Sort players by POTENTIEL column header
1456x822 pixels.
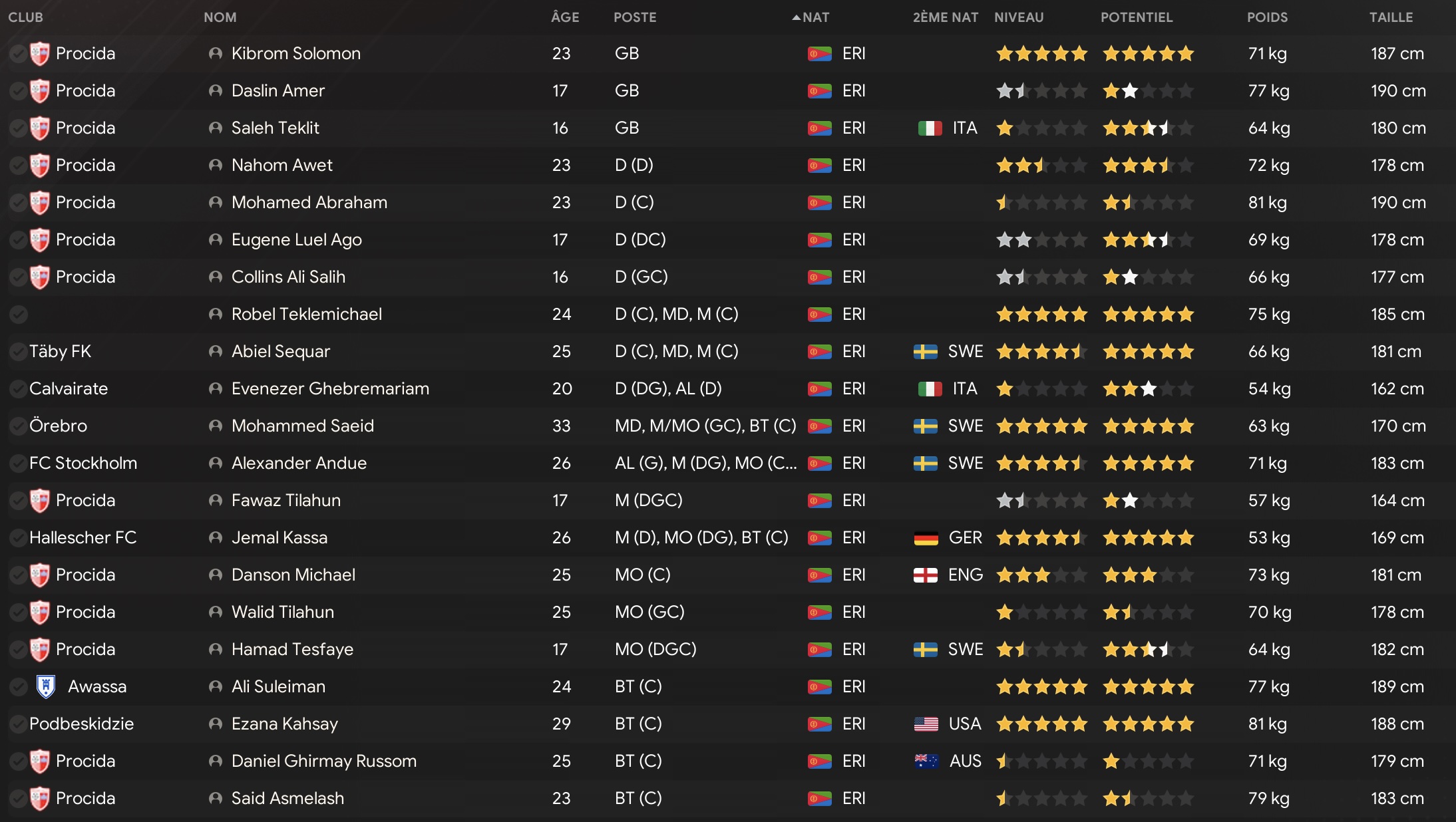1136,17
